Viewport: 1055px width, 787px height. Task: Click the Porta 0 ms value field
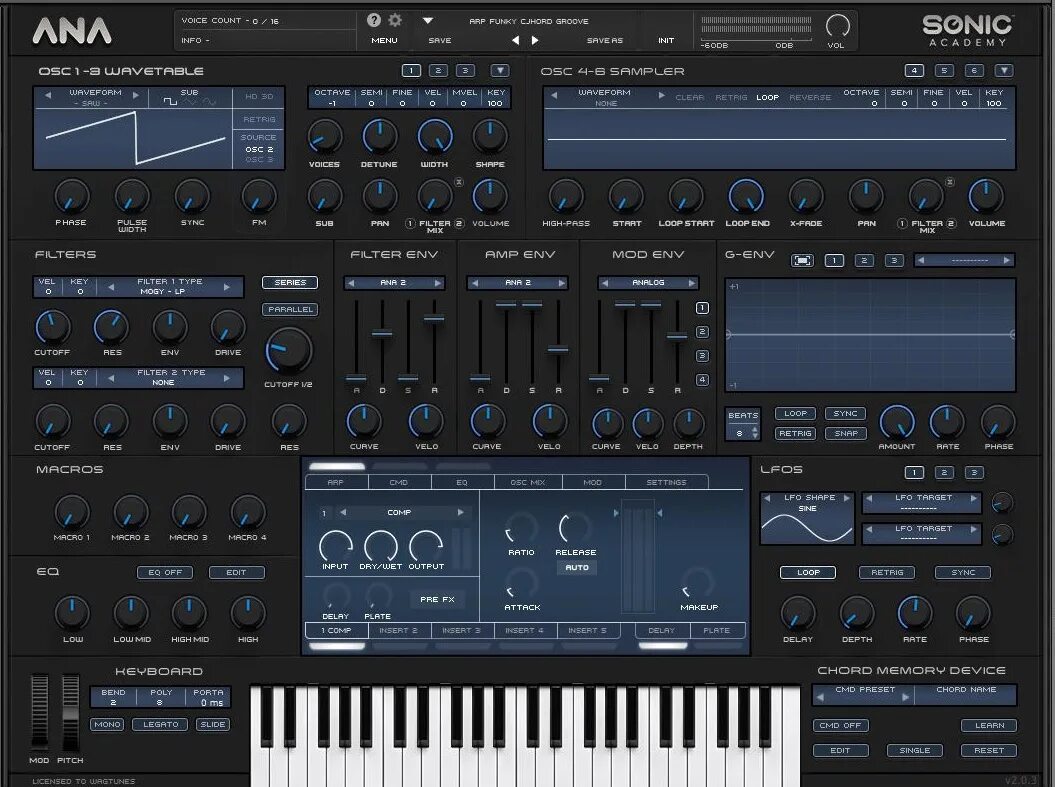(x=211, y=702)
